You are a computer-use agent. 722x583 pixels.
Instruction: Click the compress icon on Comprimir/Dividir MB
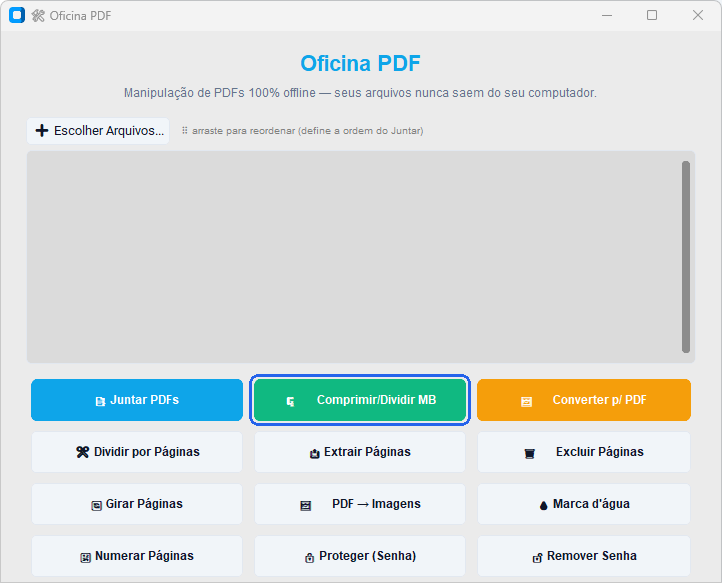[291, 402]
